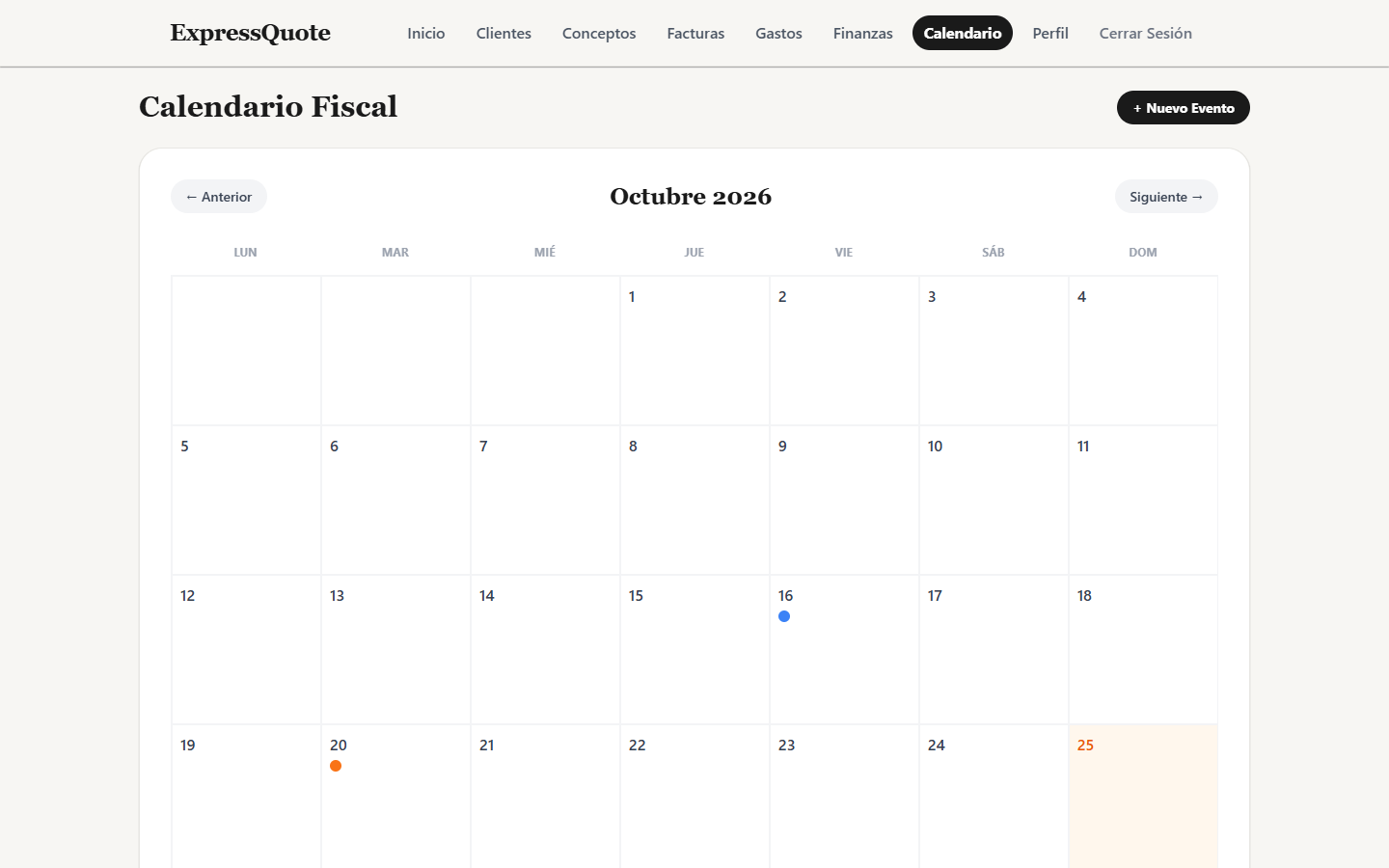Open the Clientes section
Image resolution: width=1389 pixels, height=868 pixels.
point(504,33)
